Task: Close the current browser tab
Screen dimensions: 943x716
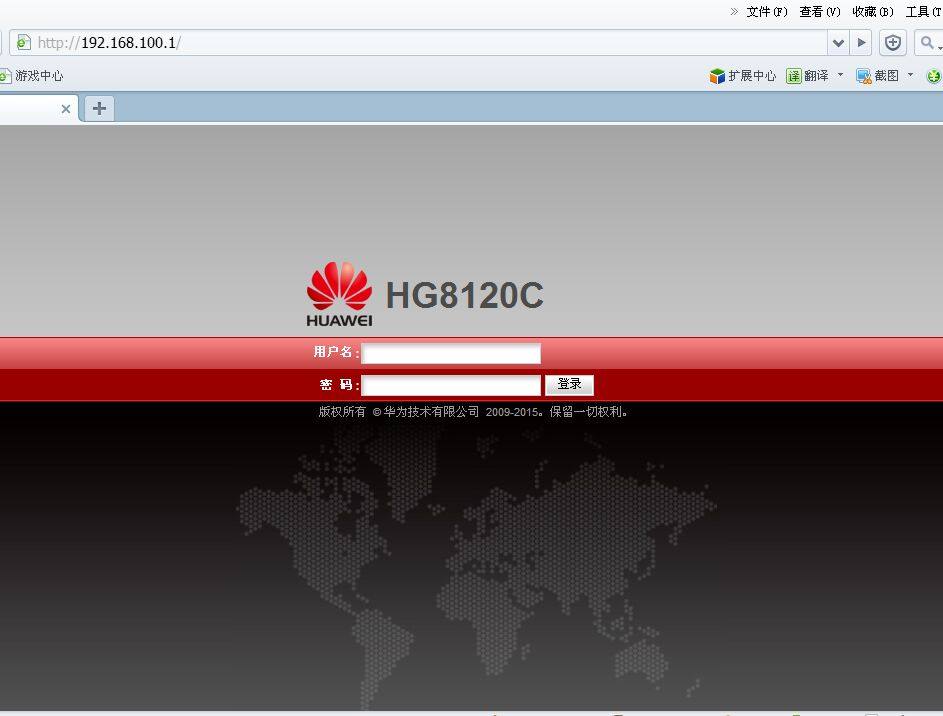Action: [66, 109]
